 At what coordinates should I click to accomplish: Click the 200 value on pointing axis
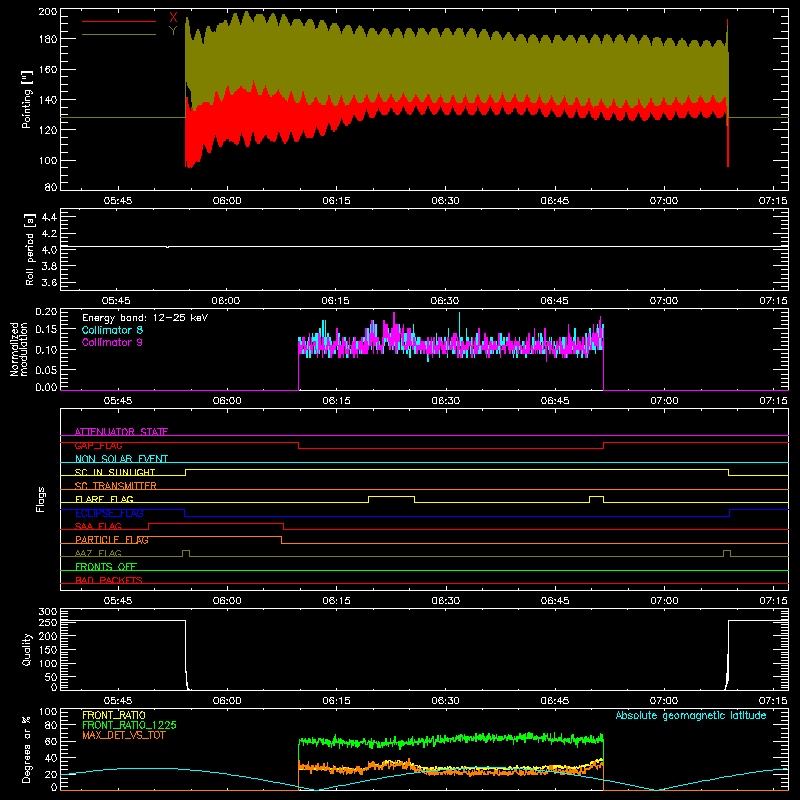click(x=47, y=11)
